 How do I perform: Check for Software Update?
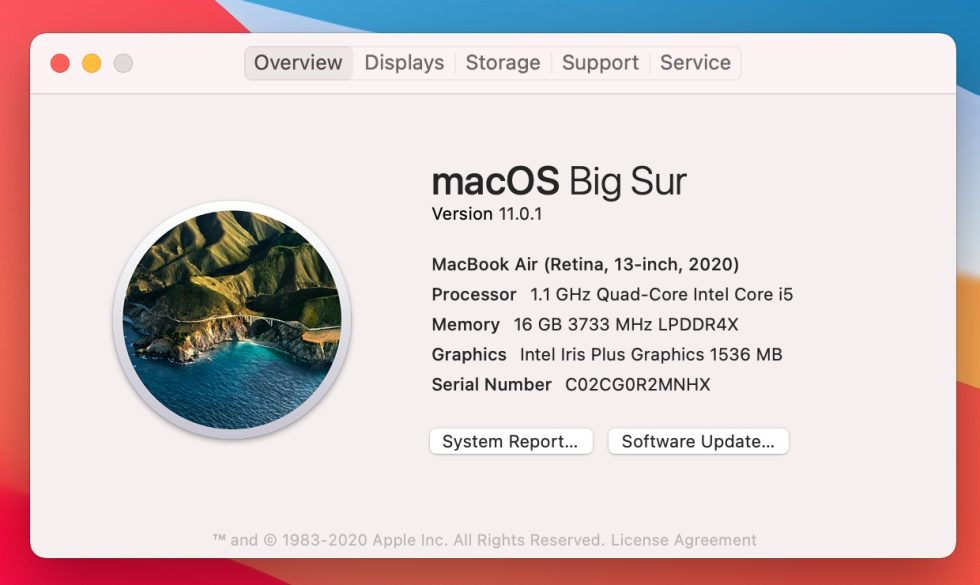pyautogui.click(x=699, y=441)
